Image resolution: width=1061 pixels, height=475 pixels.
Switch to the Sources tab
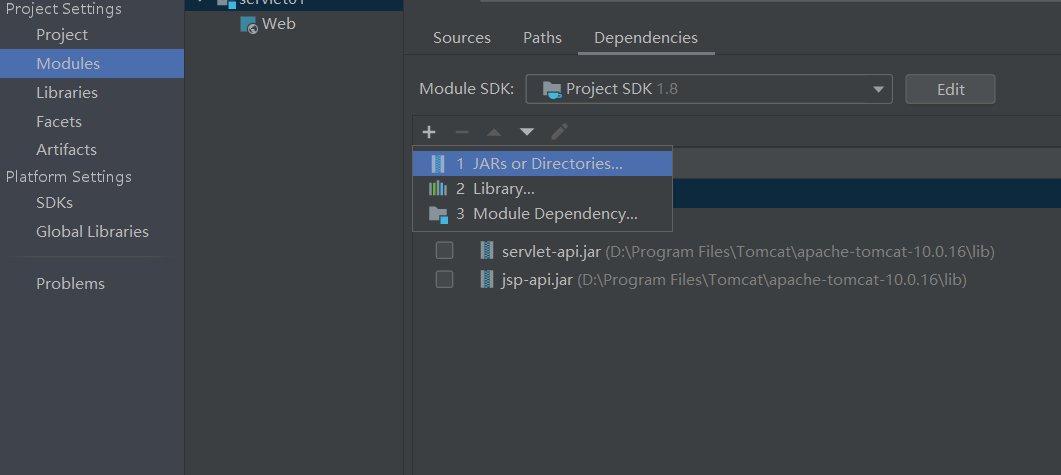pos(462,38)
